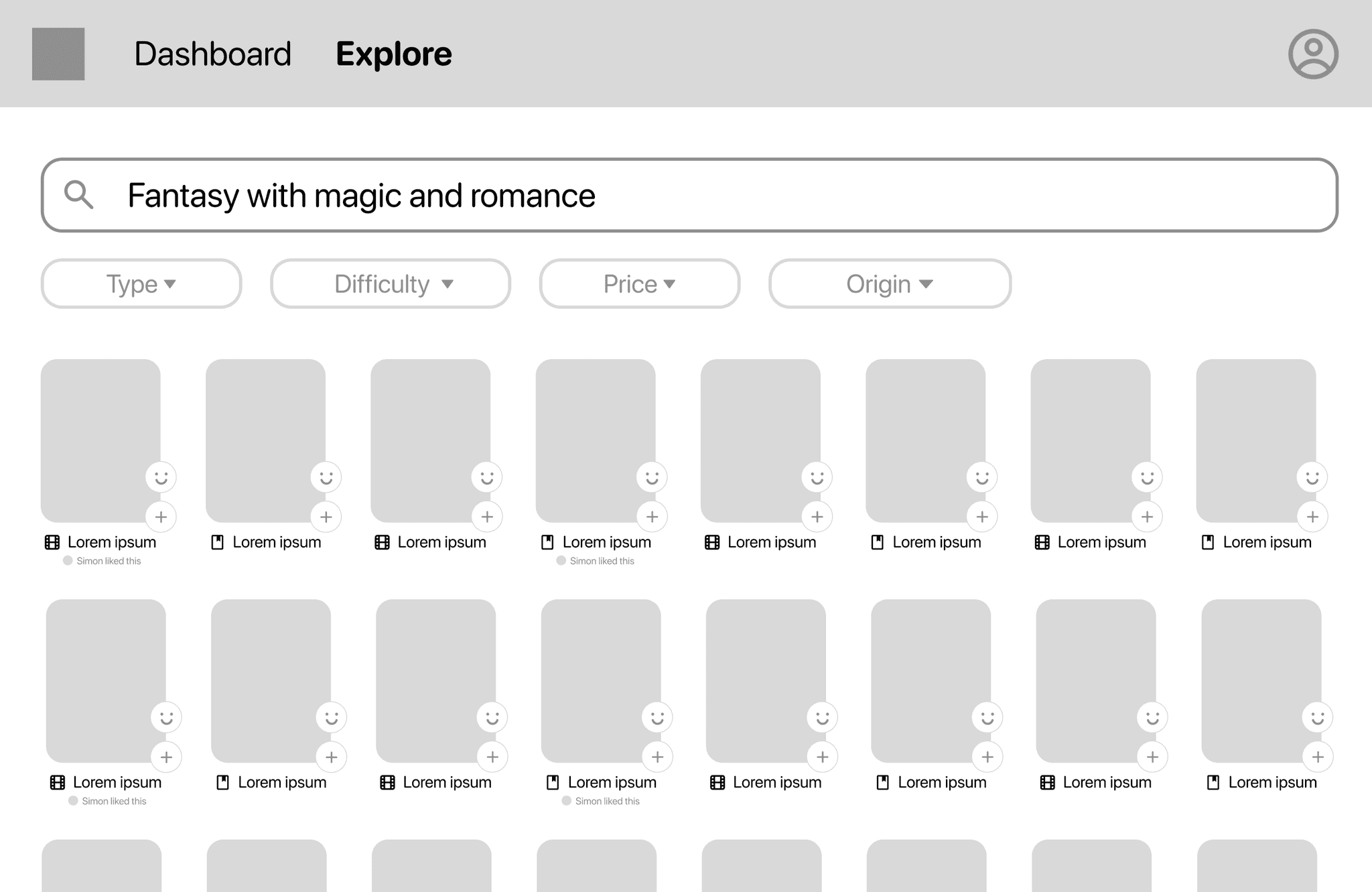The height and width of the screenshot is (892, 1372).
Task: Select the Explore tab
Action: coord(393,54)
